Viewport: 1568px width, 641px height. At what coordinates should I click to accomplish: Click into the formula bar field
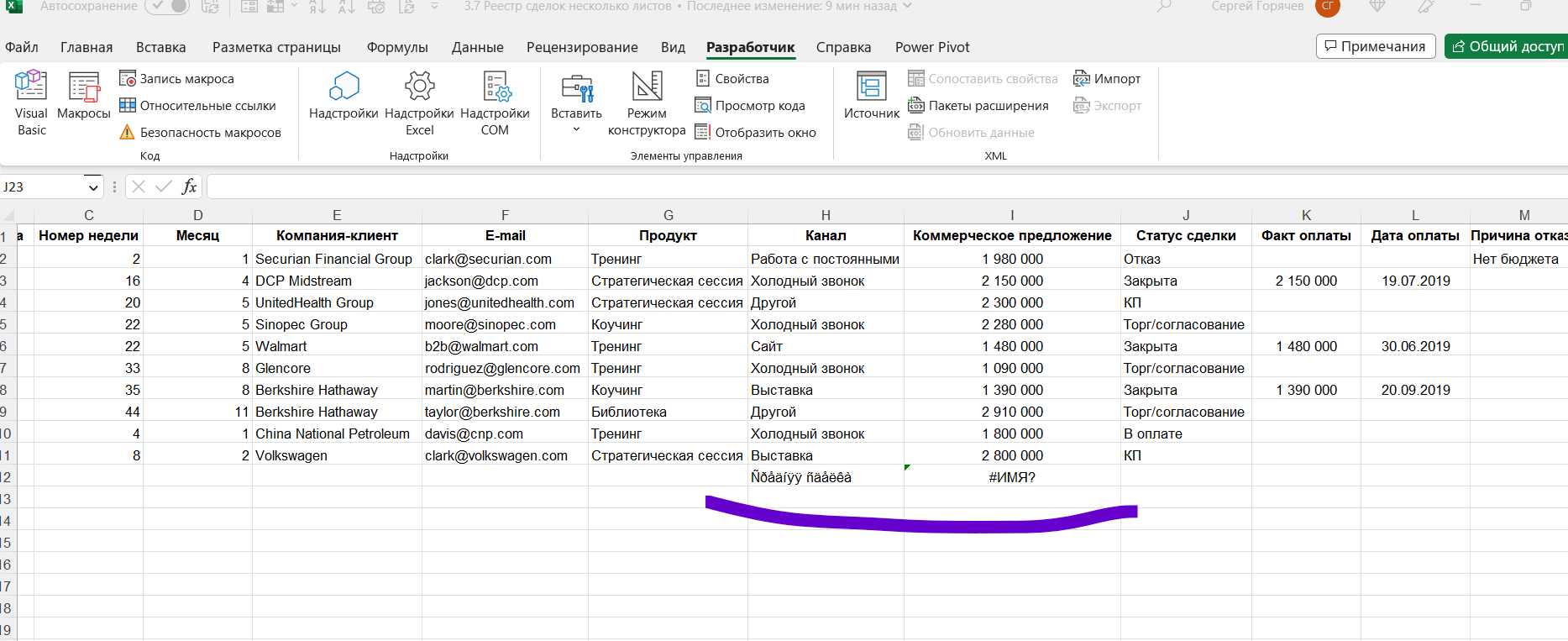pos(887,187)
